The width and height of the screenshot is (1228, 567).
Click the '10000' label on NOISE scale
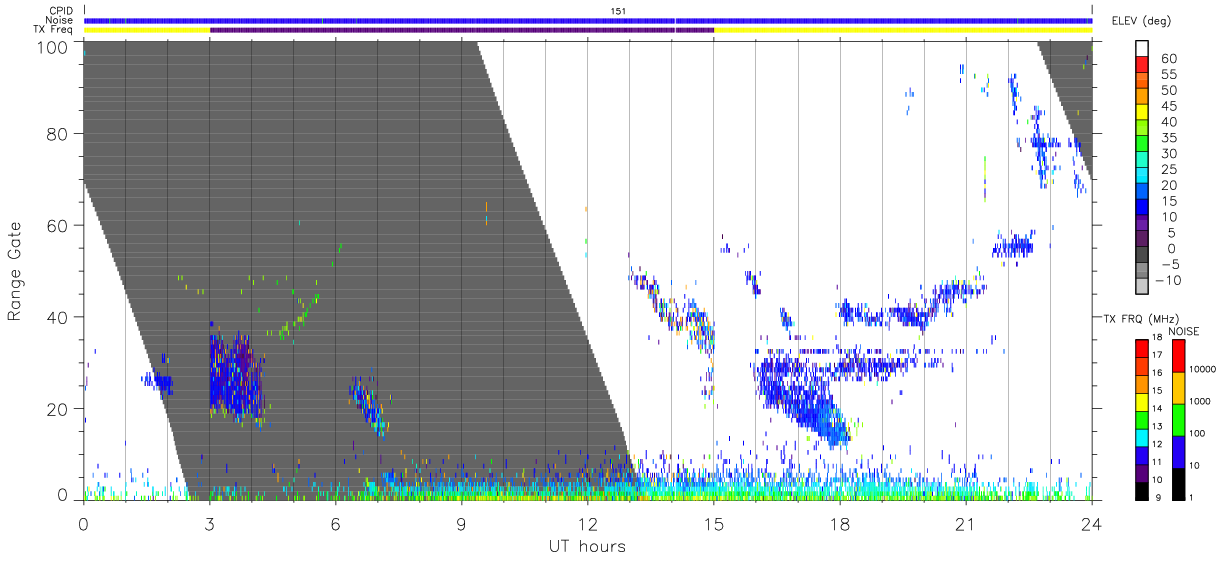coord(1203,369)
